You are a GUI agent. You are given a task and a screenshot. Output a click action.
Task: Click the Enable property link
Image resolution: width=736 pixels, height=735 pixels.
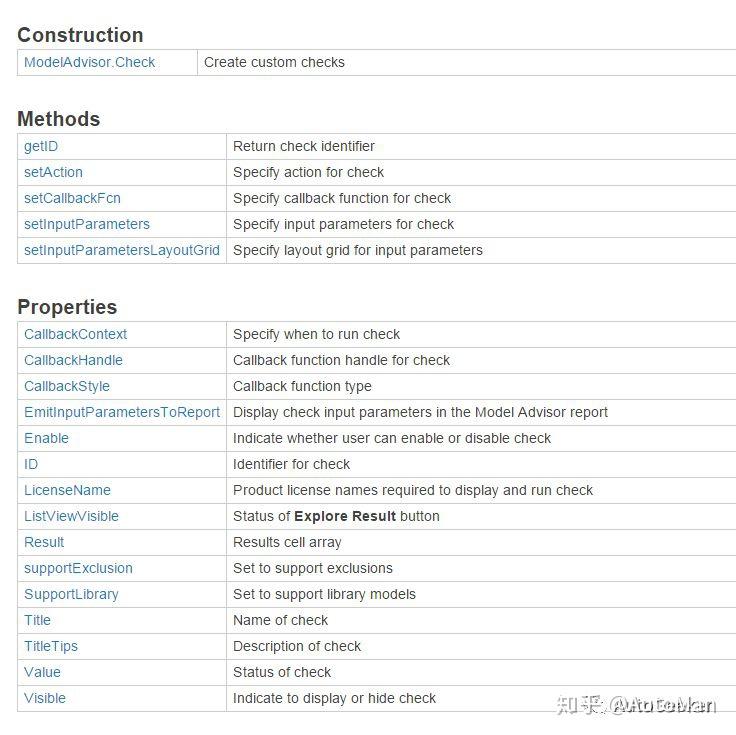coord(46,438)
